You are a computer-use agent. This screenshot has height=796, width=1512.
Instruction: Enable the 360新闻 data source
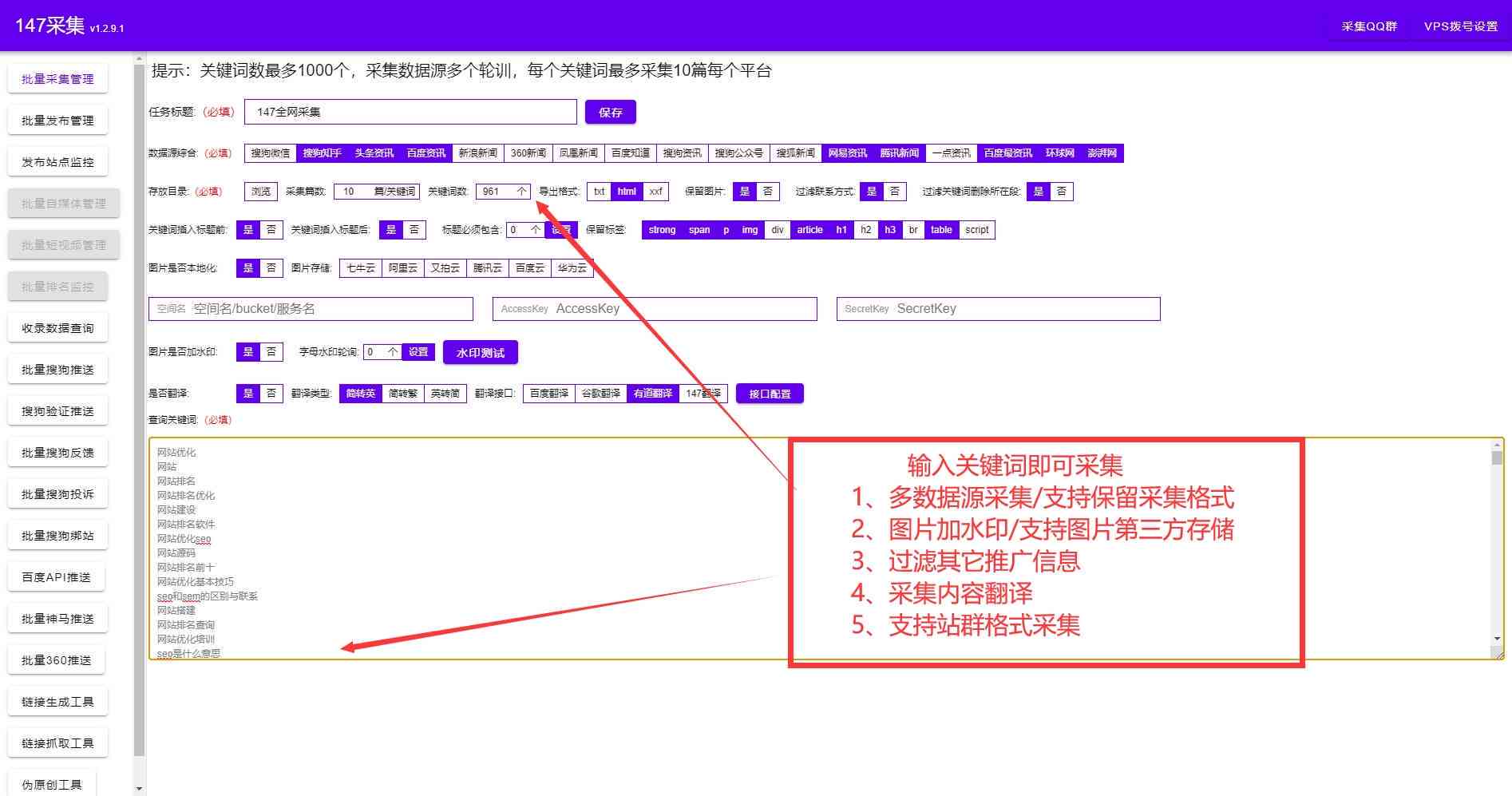click(x=528, y=153)
